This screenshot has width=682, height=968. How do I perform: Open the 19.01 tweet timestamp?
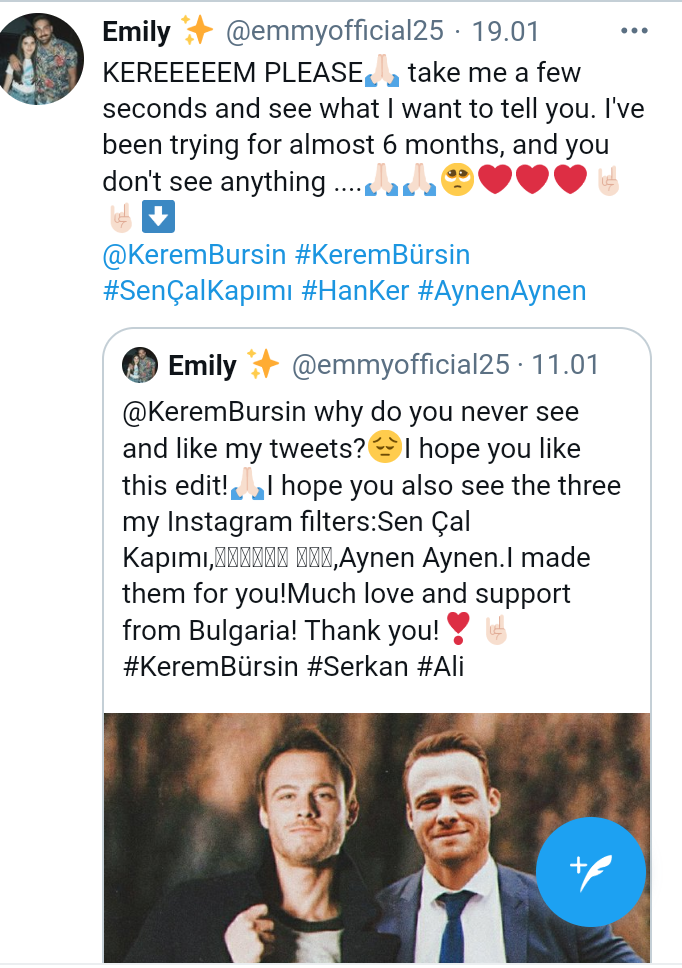click(505, 31)
